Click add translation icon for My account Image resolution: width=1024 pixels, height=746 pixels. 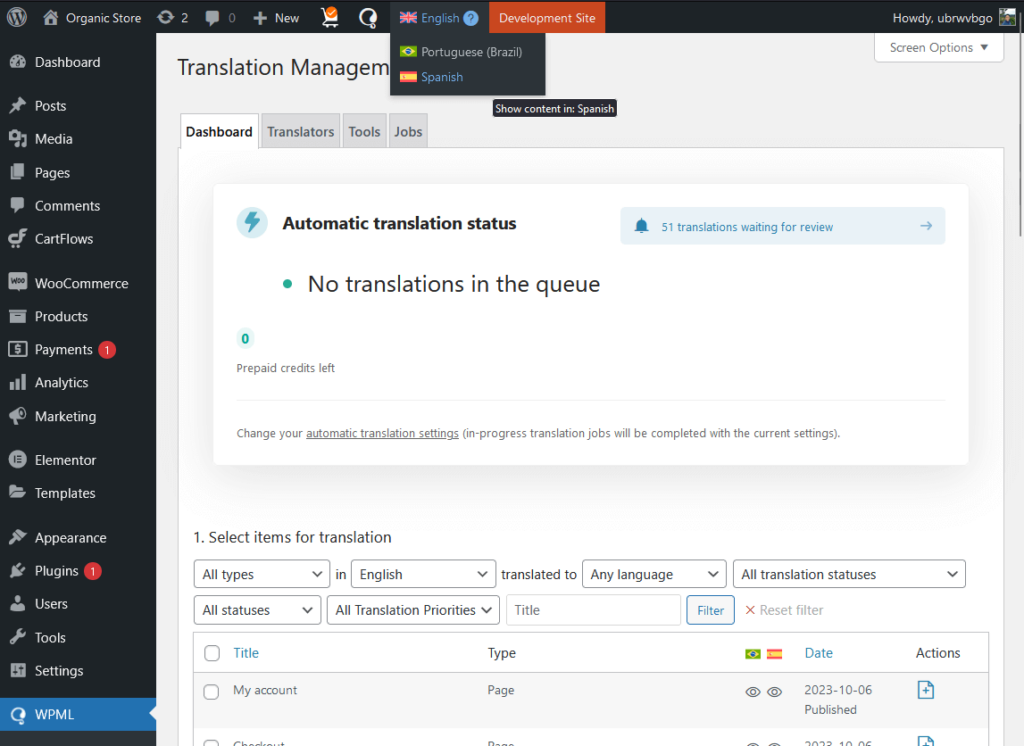tap(925, 690)
